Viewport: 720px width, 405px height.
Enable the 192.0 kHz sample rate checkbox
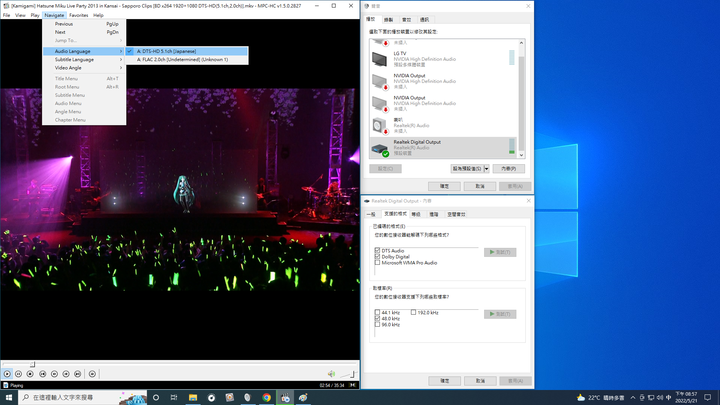413,312
